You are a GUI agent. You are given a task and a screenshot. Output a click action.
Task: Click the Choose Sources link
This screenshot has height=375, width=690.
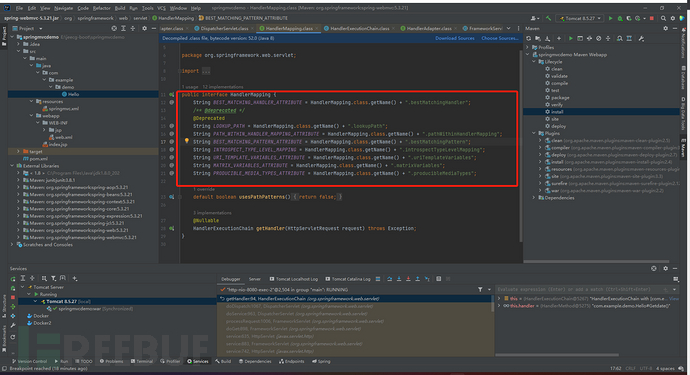pyautogui.click(x=499, y=38)
